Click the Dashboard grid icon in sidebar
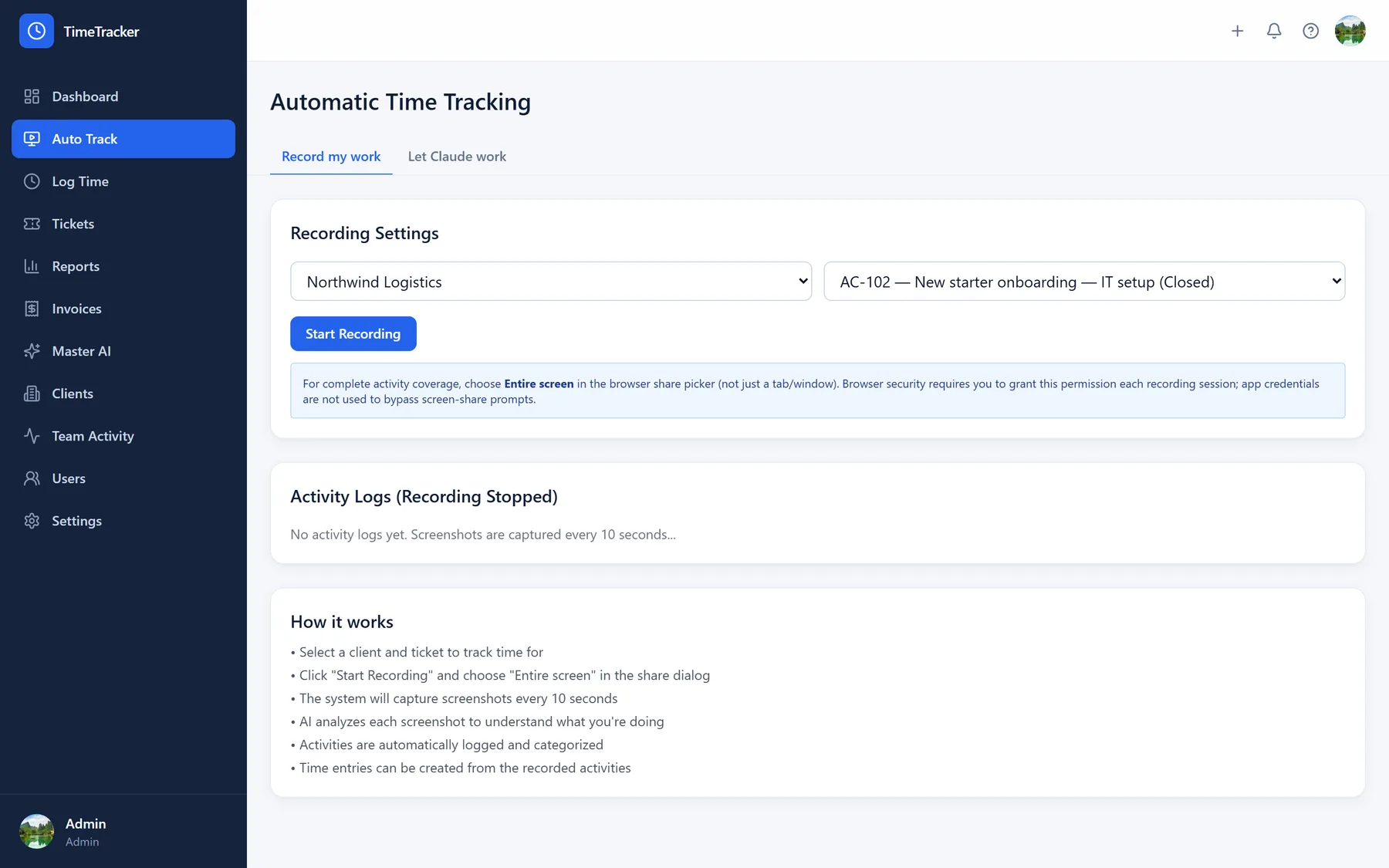 click(32, 96)
